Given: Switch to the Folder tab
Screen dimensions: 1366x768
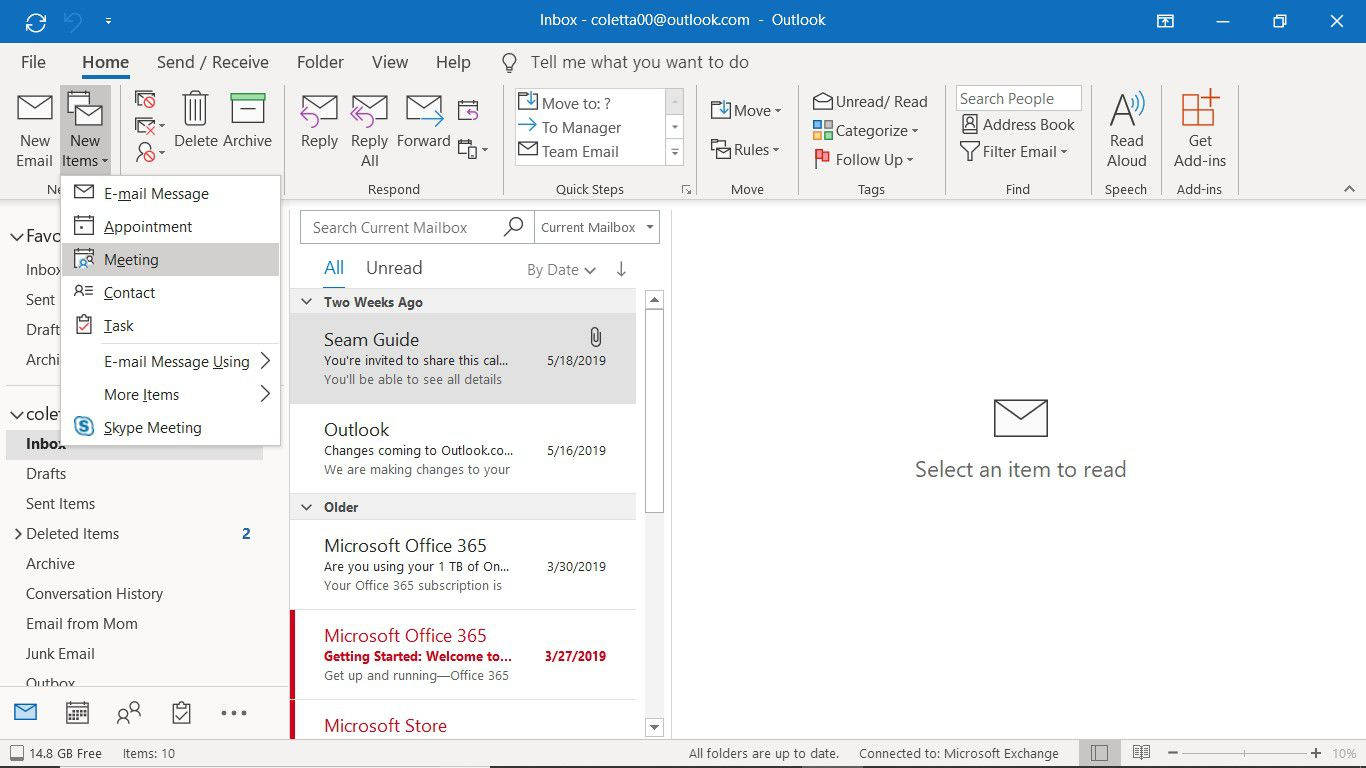Looking at the screenshot, I should pyautogui.click(x=320, y=62).
